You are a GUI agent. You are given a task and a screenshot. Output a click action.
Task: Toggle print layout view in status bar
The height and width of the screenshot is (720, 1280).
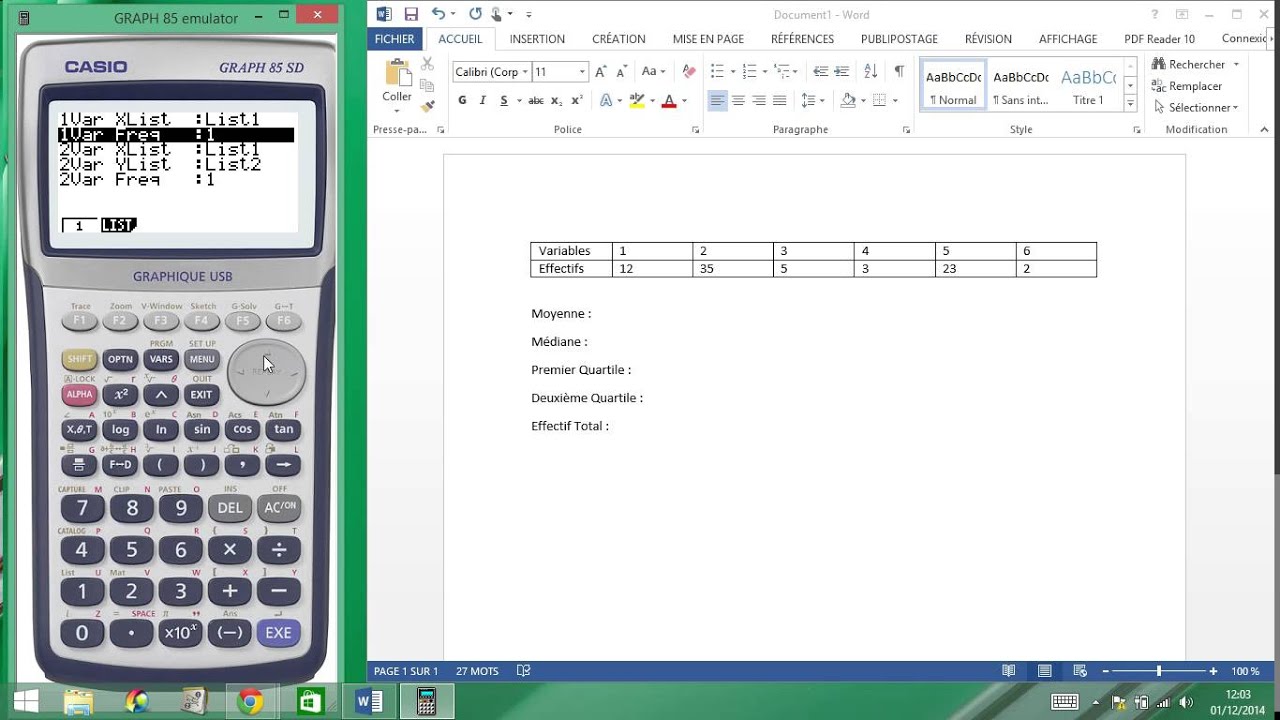click(x=1044, y=671)
